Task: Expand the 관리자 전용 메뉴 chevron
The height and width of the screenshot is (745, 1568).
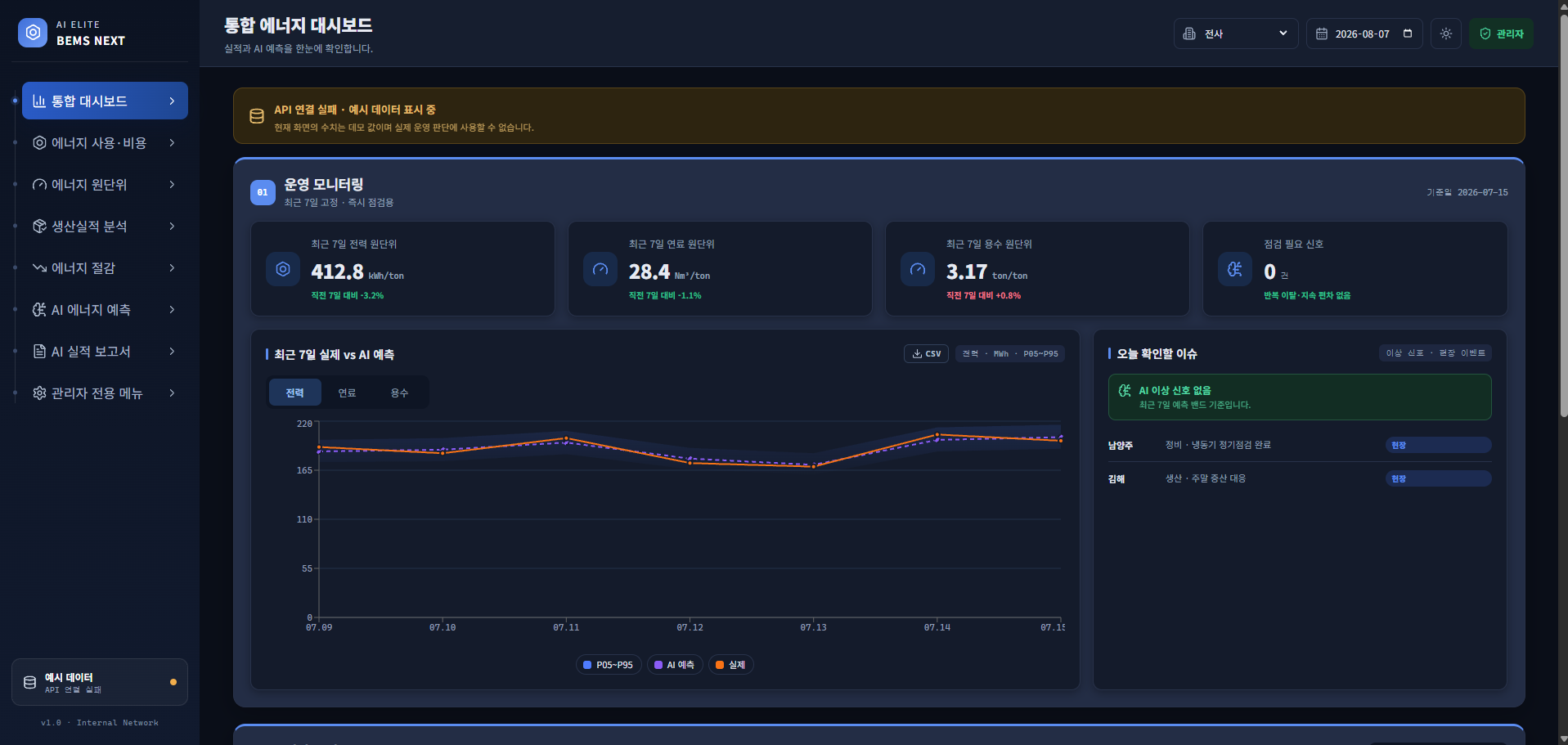Action: (172, 393)
